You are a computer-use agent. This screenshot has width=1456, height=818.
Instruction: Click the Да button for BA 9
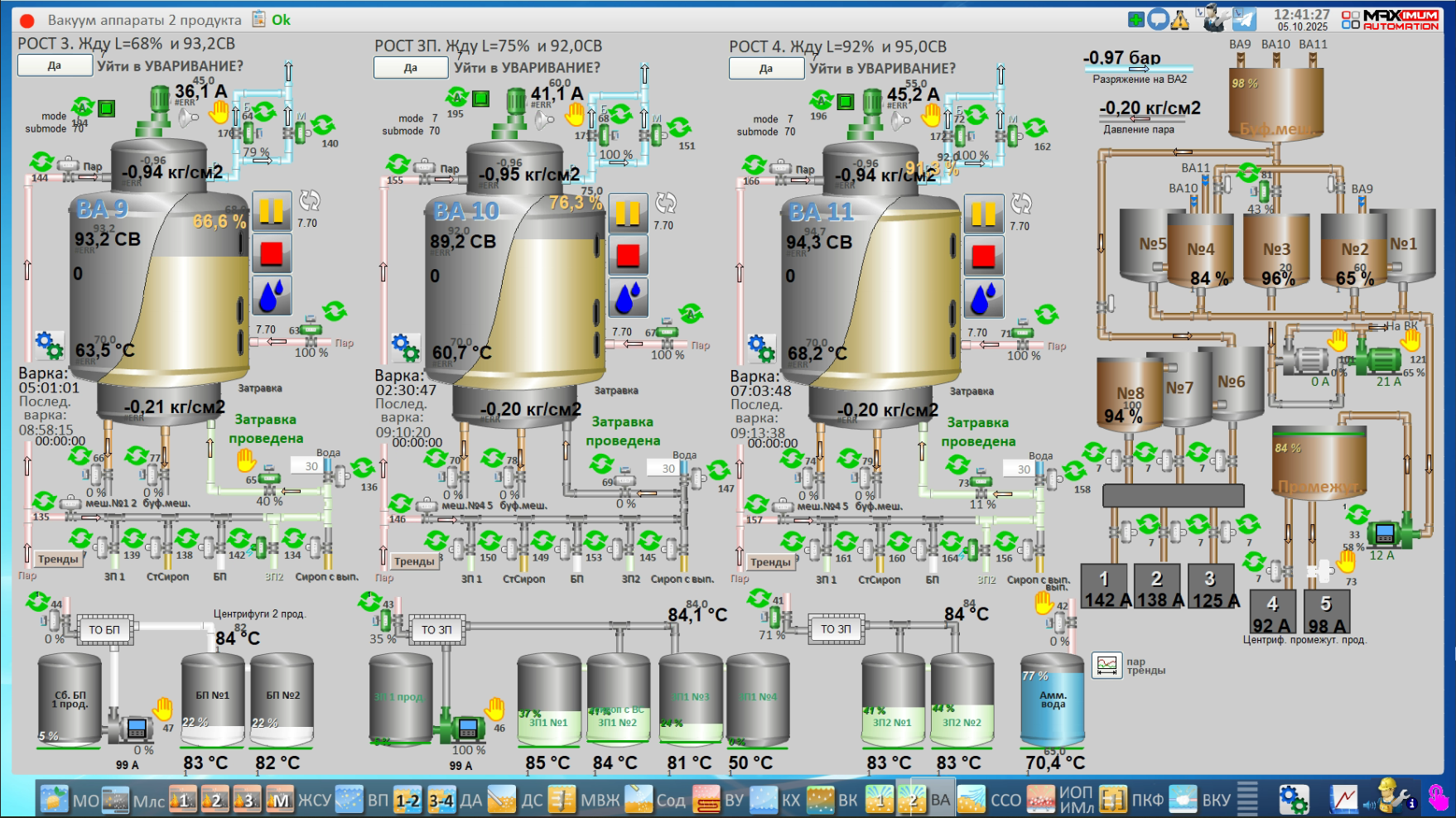(54, 65)
